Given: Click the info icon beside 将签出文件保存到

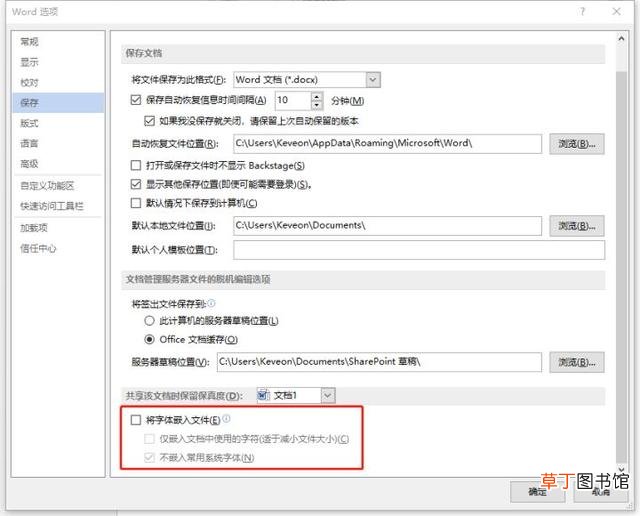Looking at the screenshot, I should coord(211,303).
